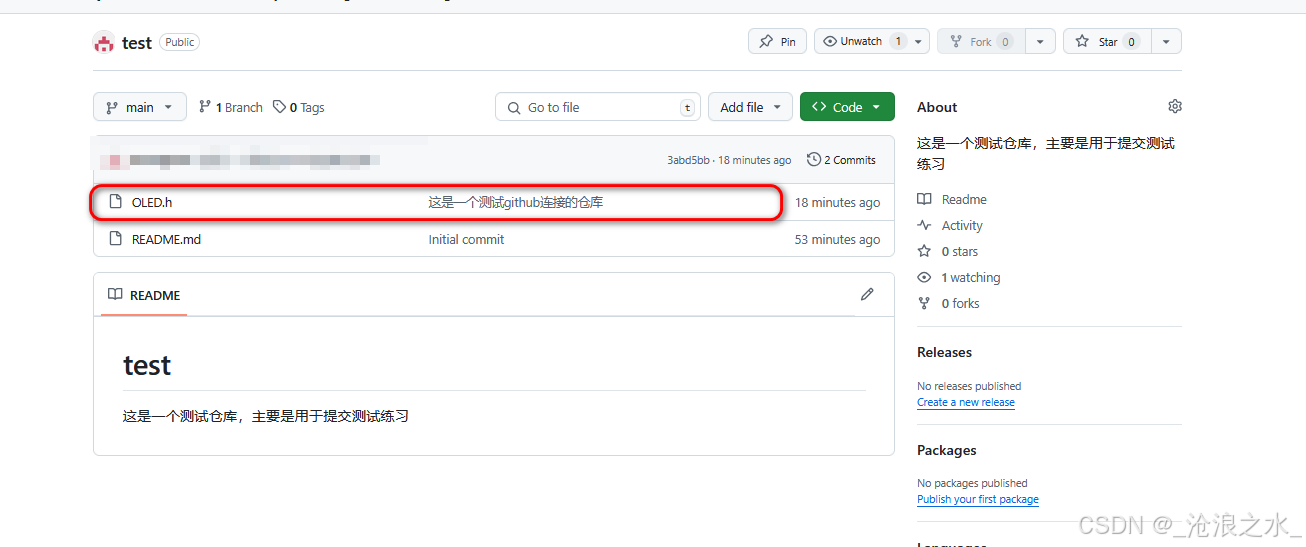This screenshot has height=547, width=1306.
Task: Click the Public visibility badge
Action: (180, 42)
